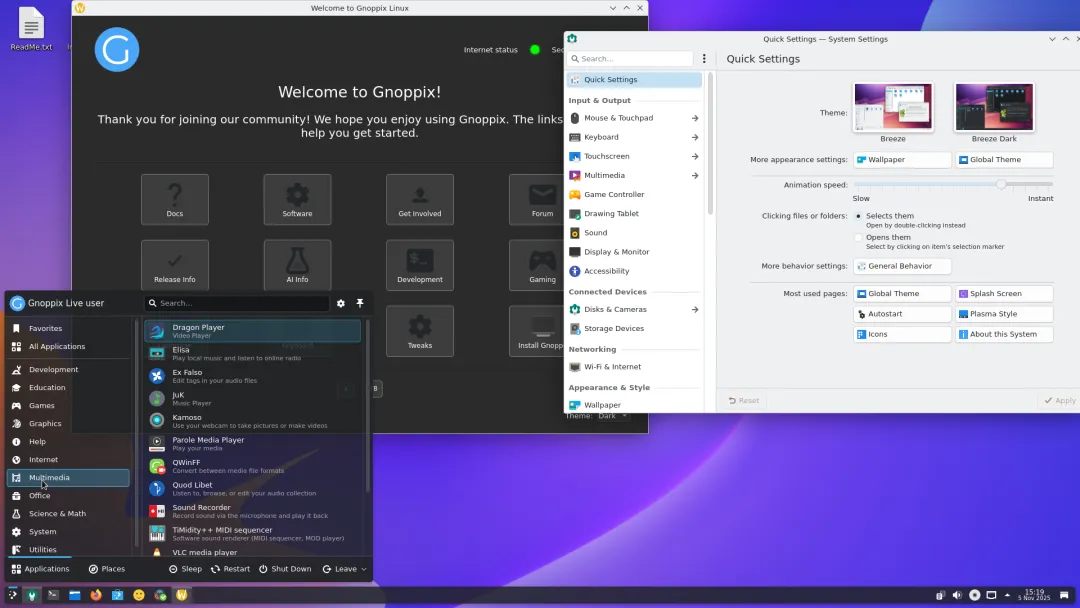This screenshot has height=608, width=1080.
Task: Launch Elisa music player
Action: click(252, 354)
